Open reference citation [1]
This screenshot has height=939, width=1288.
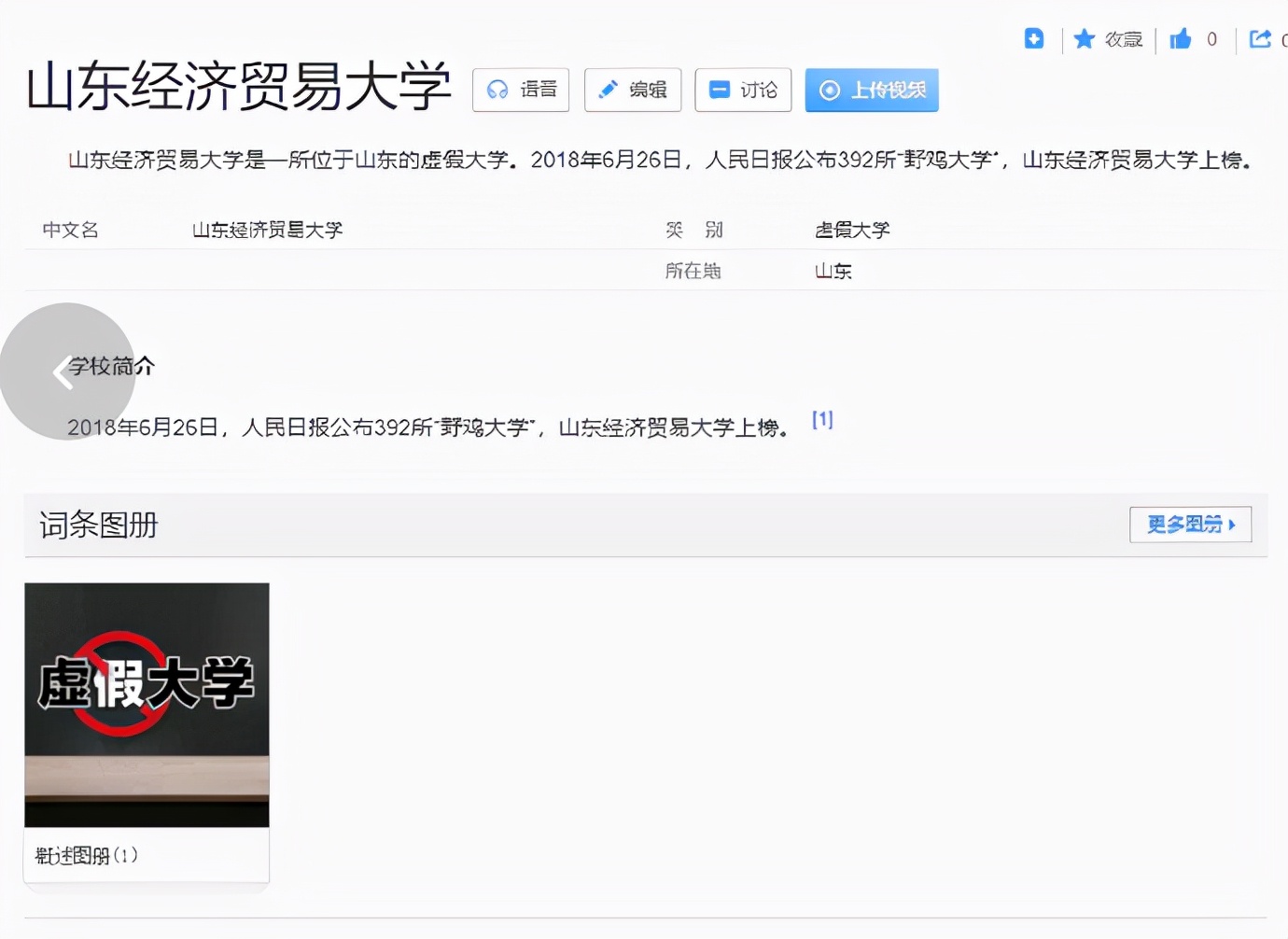[x=821, y=419]
